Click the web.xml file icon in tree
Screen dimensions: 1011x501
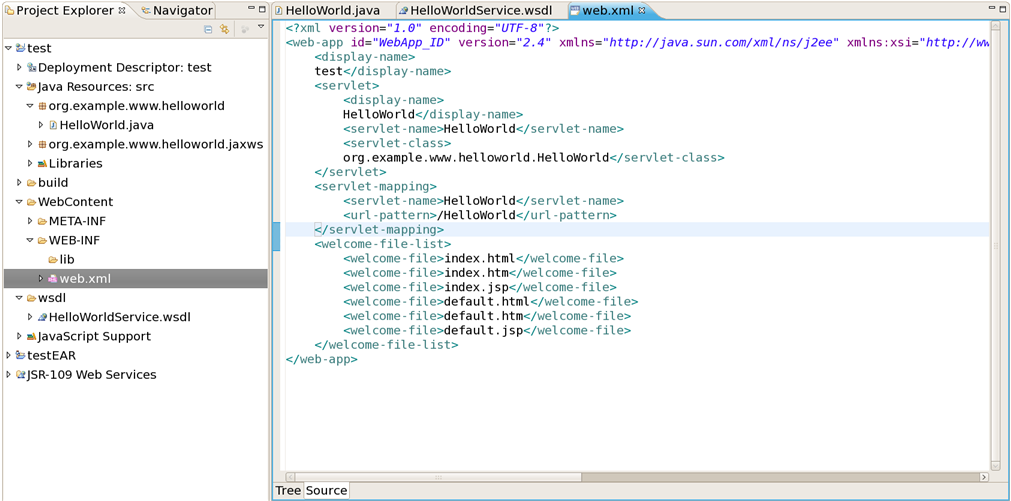point(54,279)
